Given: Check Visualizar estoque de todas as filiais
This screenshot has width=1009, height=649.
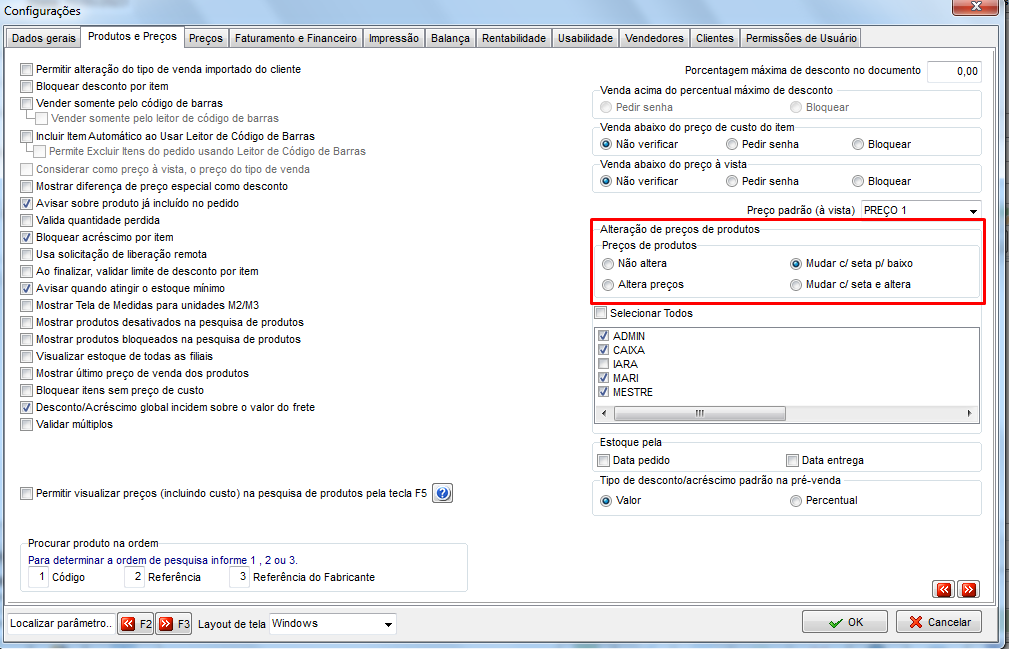Looking at the screenshot, I should [26, 357].
